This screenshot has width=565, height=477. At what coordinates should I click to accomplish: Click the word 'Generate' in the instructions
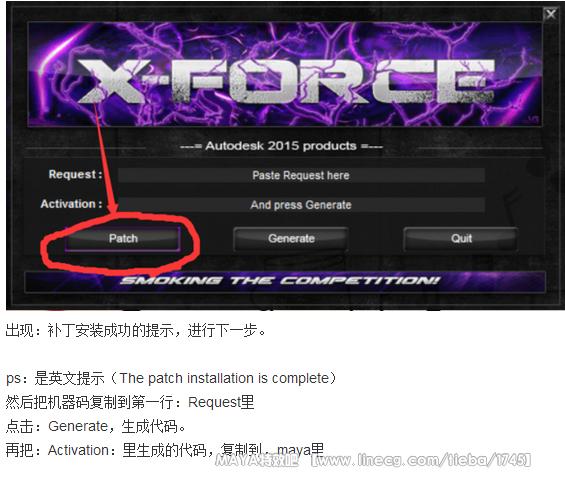point(78,426)
